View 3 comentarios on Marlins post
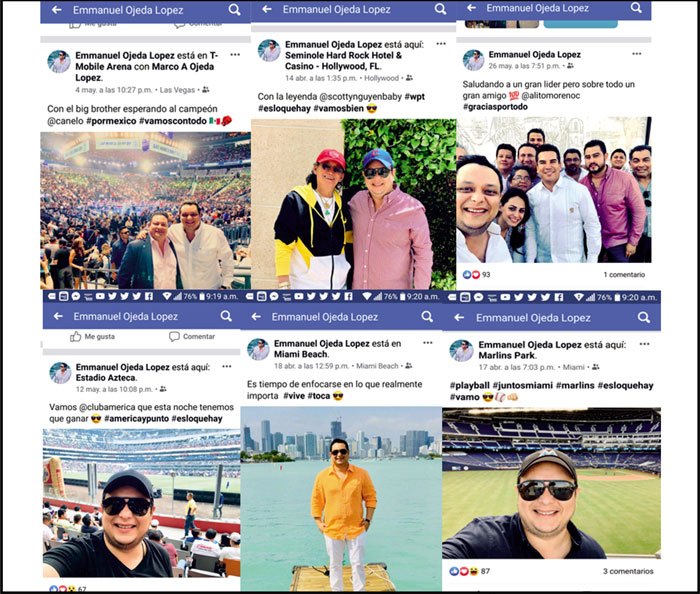This screenshot has height=594, width=700. 628,571
